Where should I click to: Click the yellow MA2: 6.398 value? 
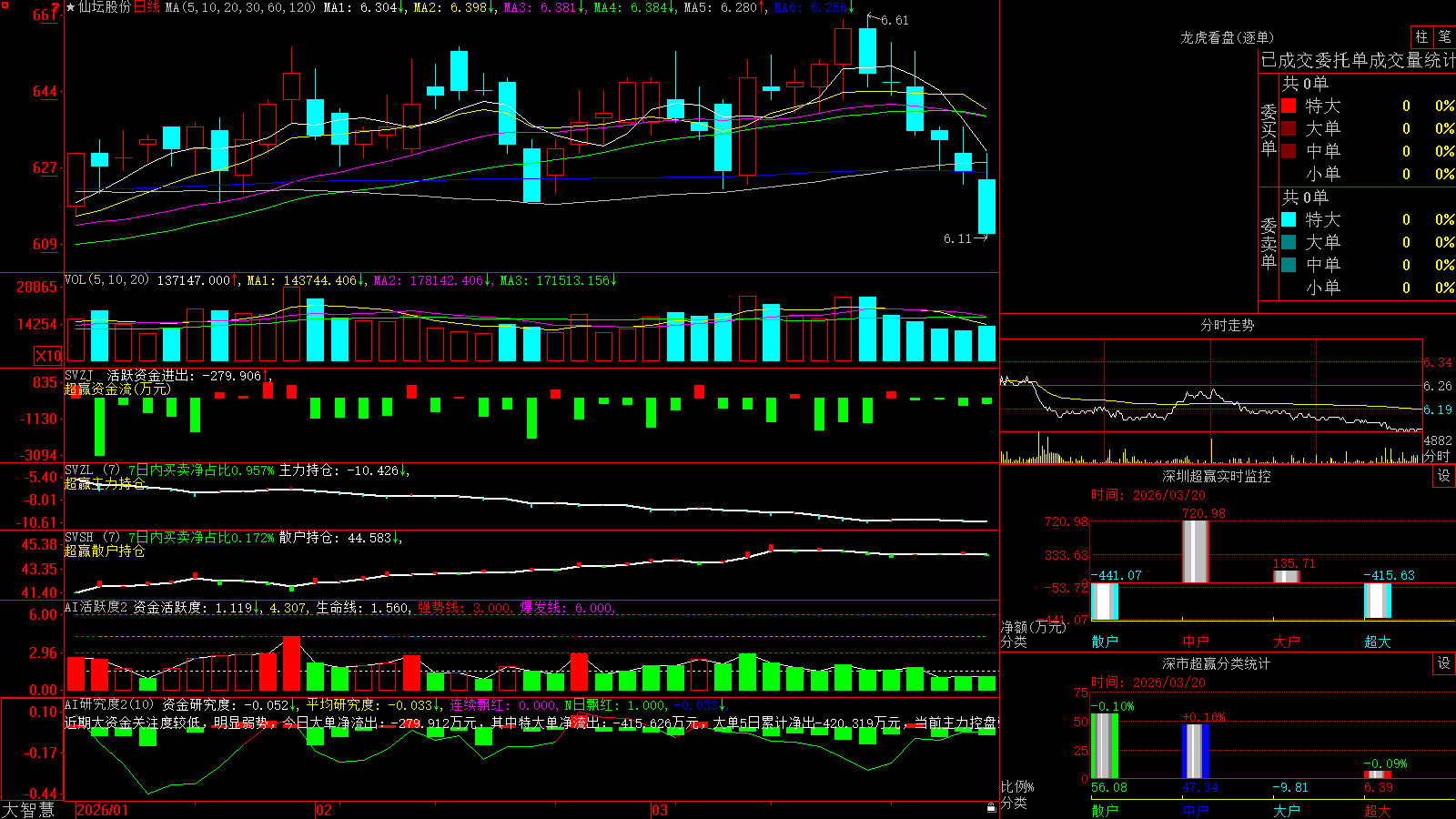(454, 7)
